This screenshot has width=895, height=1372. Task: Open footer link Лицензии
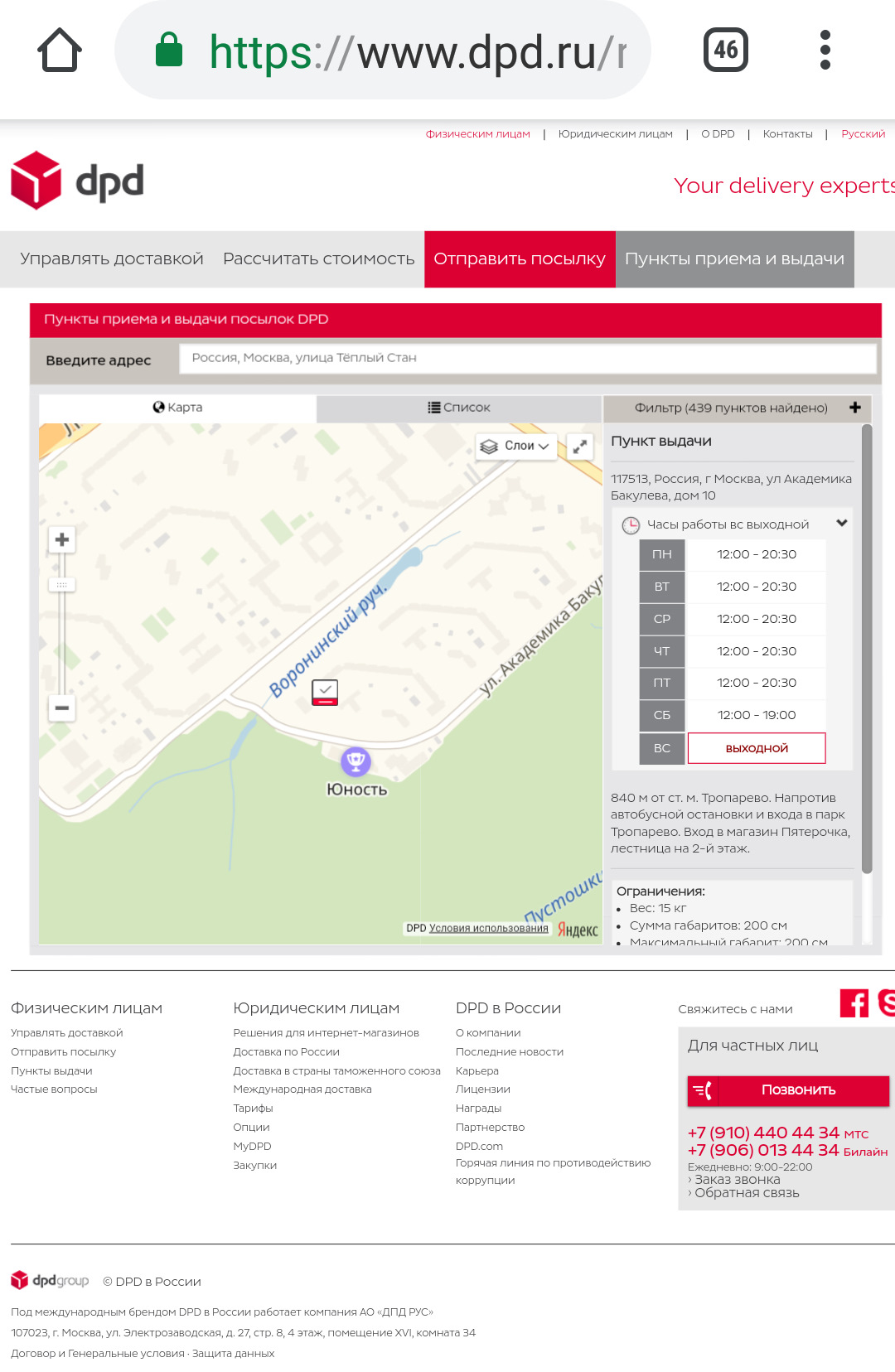pyautogui.click(x=483, y=1089)
